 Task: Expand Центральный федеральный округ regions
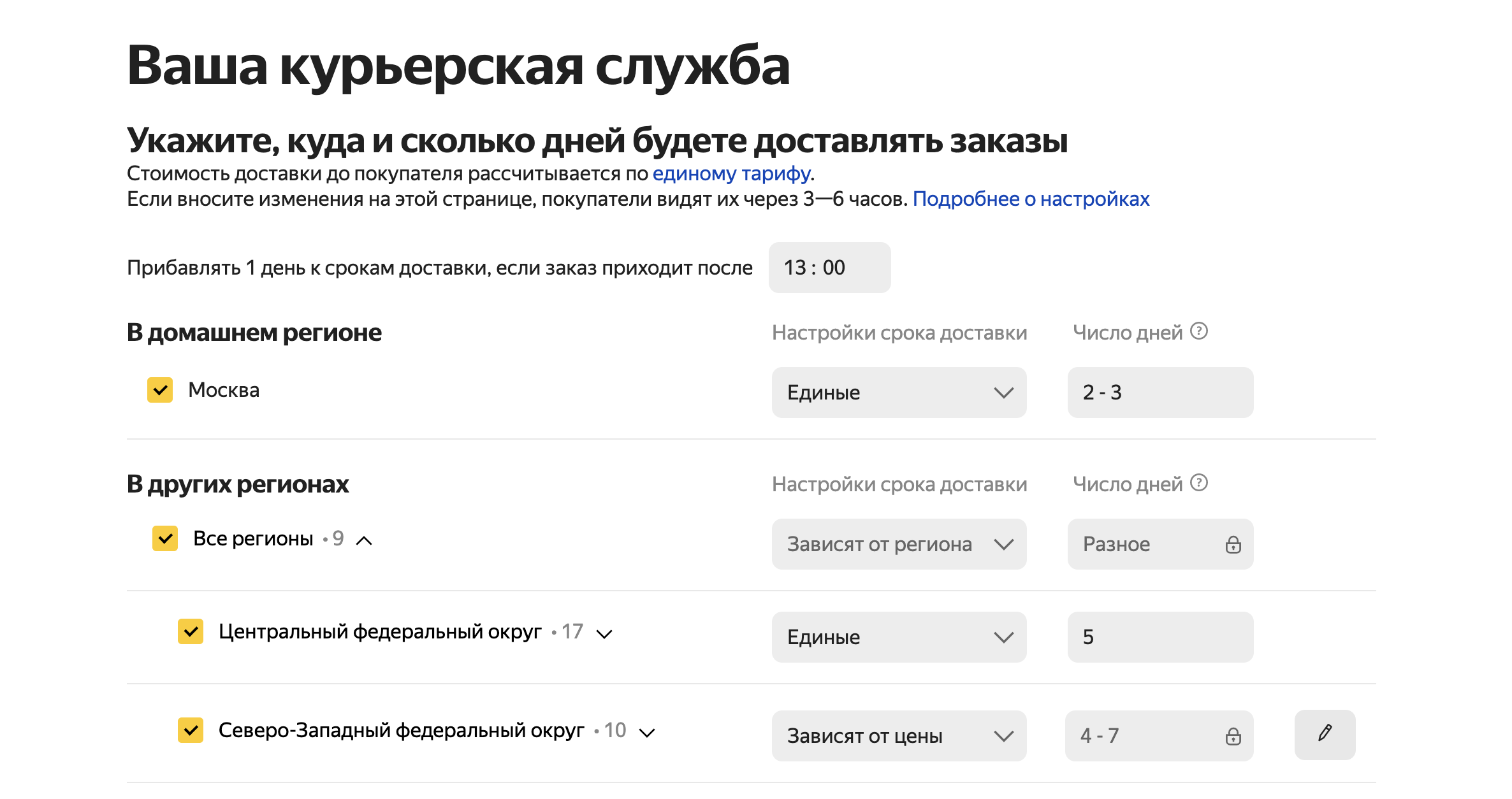click(x=604, y=634)
